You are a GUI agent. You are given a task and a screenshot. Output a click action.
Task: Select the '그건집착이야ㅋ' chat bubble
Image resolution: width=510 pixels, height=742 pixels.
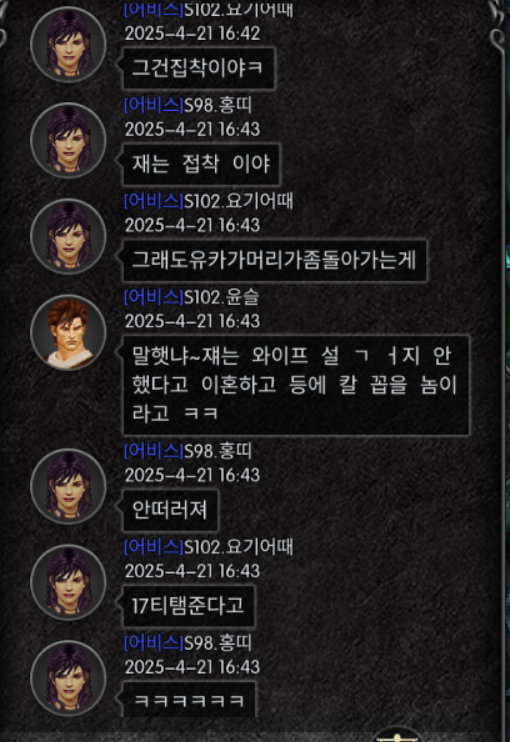[198, 68]
